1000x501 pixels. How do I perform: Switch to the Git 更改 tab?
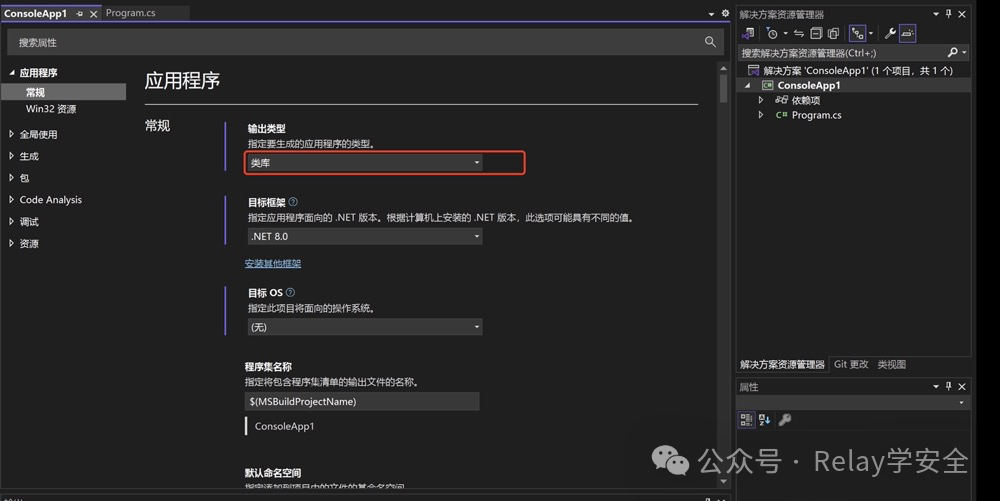(851, 365)
